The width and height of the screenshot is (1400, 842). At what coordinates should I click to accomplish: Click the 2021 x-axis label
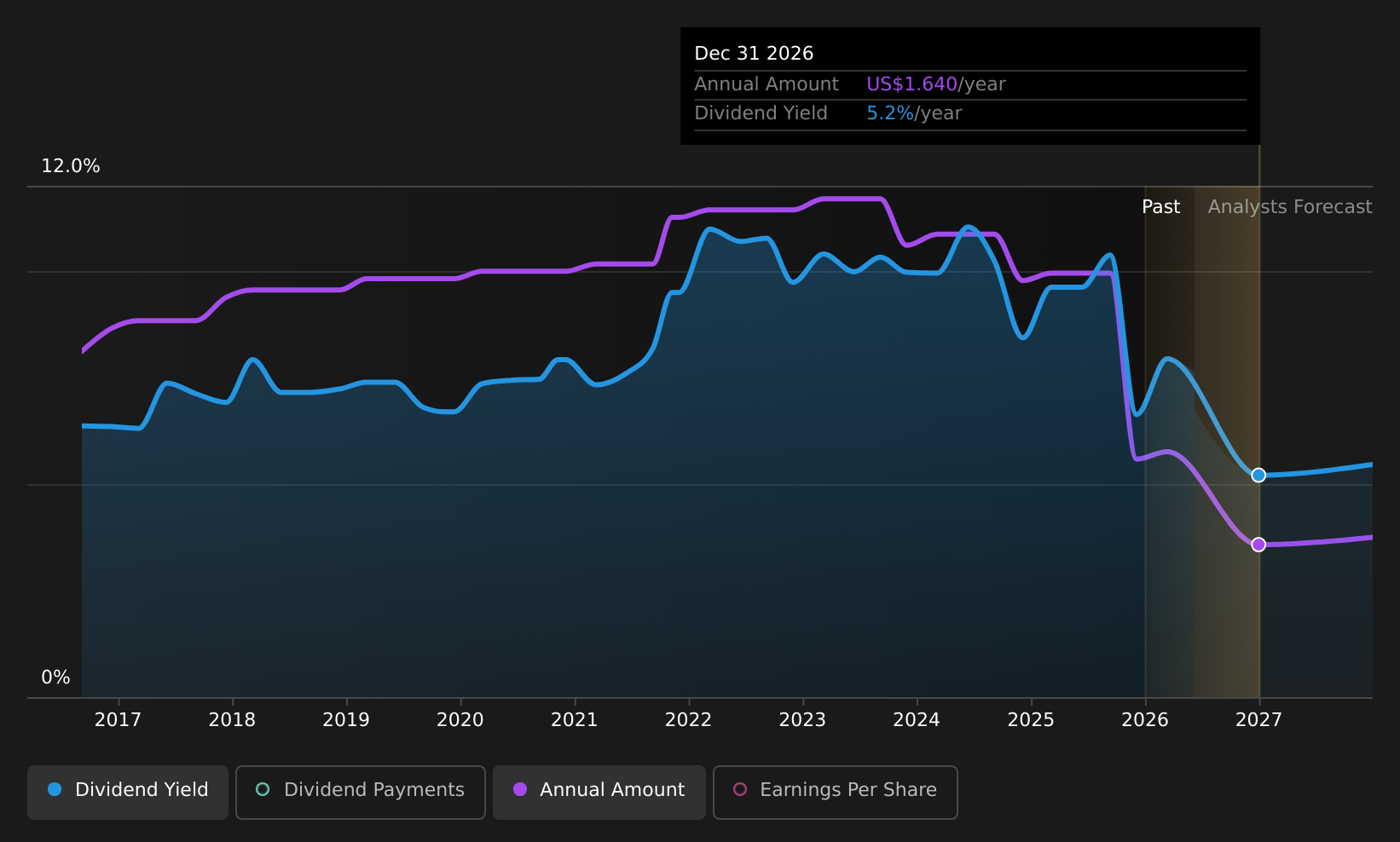[575, 720]
